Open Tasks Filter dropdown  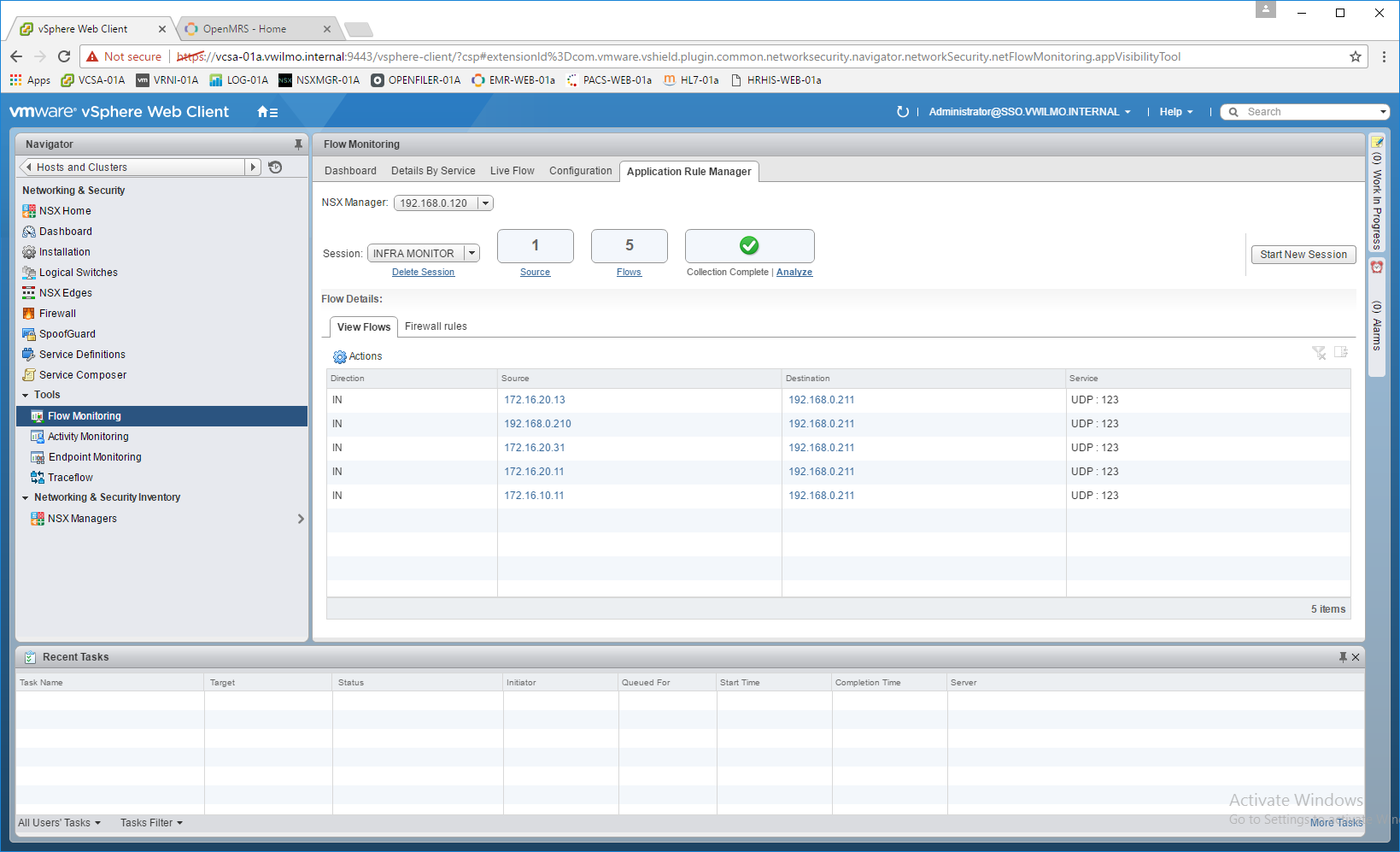tap(152, 823)
